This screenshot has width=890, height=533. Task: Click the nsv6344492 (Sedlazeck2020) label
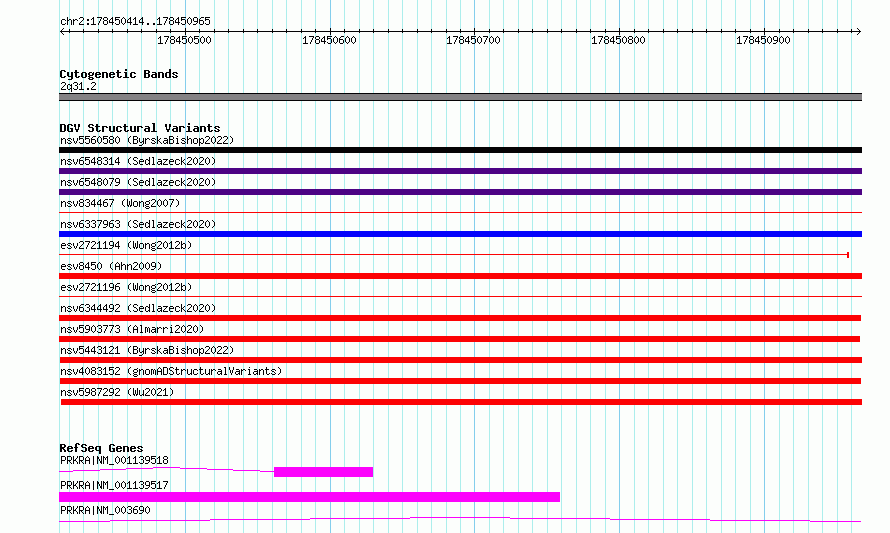pos(138,308)
